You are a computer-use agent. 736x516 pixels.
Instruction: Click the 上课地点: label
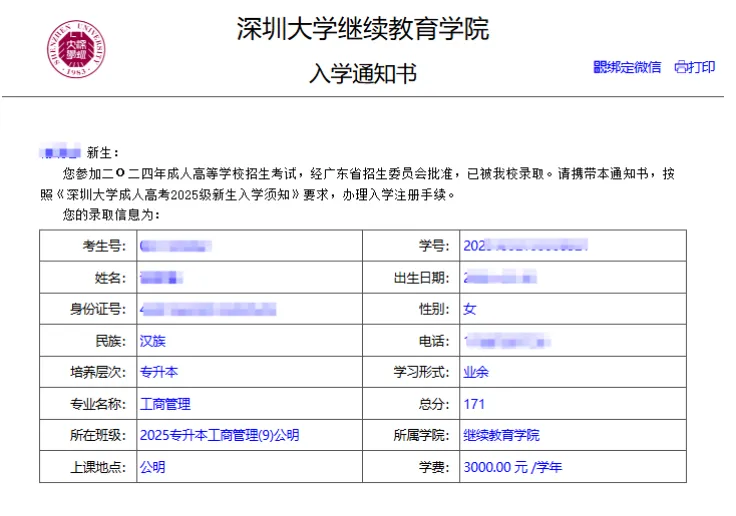point(98,467)
